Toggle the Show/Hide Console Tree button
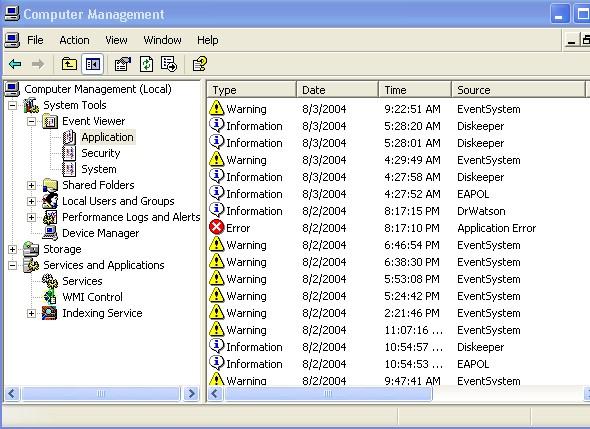The height and width of the screenshot is (429, 590). (x=93, y=64)
